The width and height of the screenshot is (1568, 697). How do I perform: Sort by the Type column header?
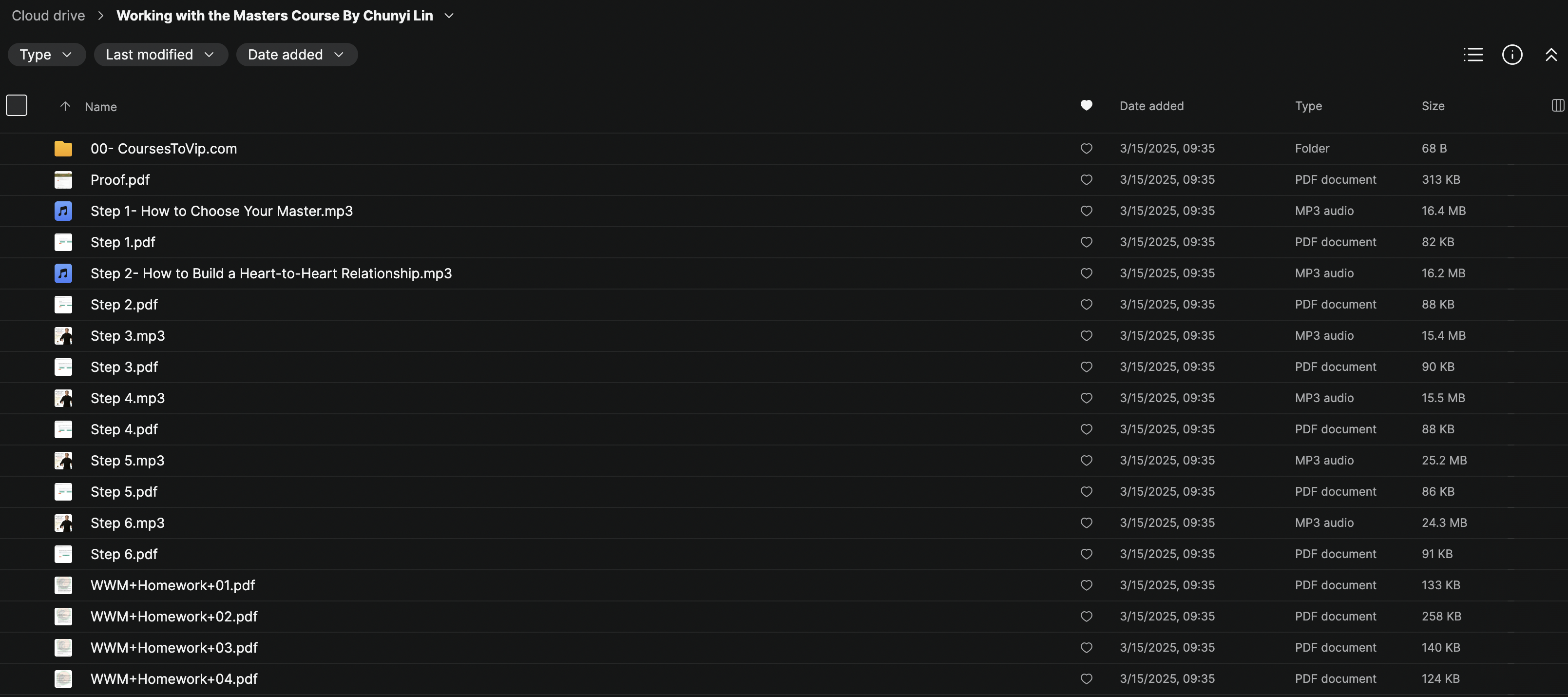[x=1308, y=106]
